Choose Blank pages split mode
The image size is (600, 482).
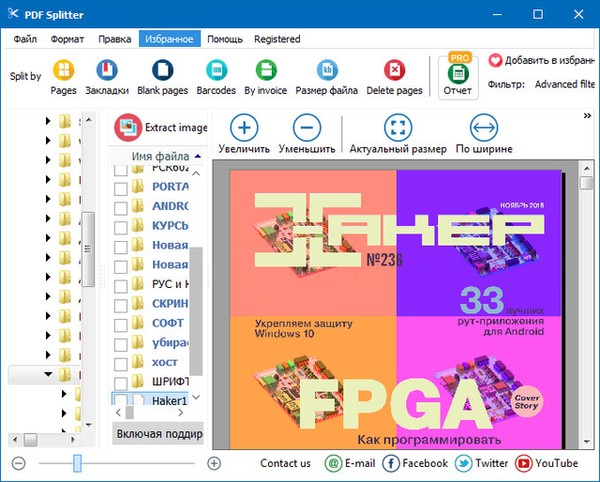162,77
